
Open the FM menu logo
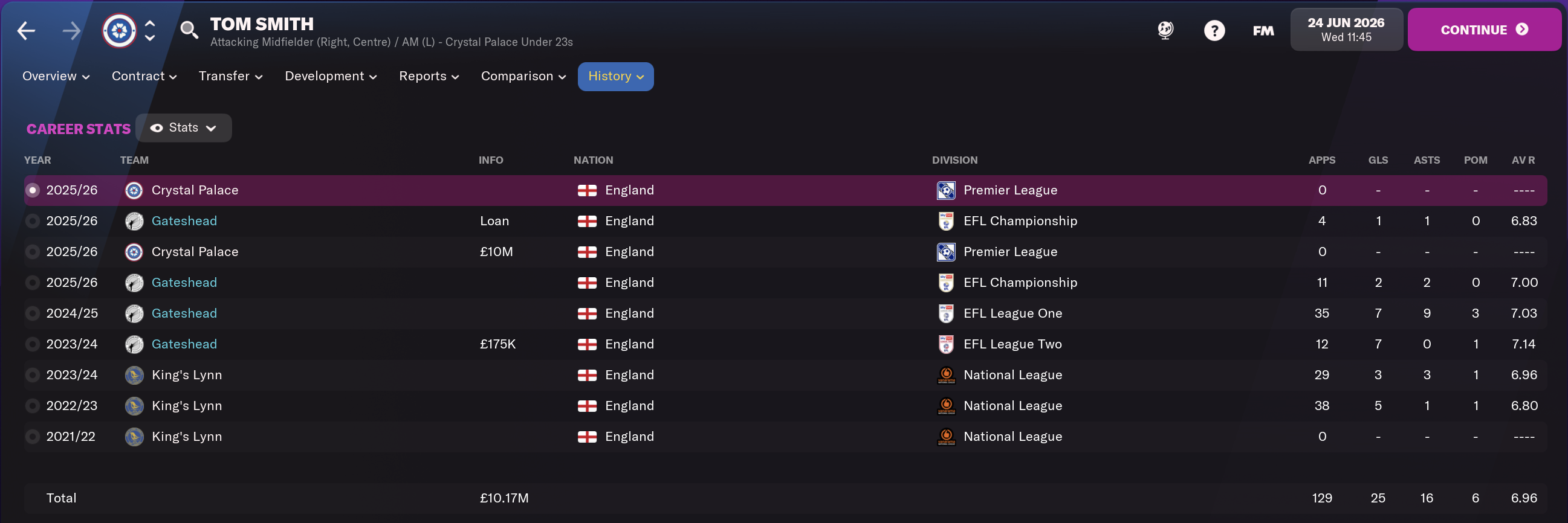(x=1263, y=30)
